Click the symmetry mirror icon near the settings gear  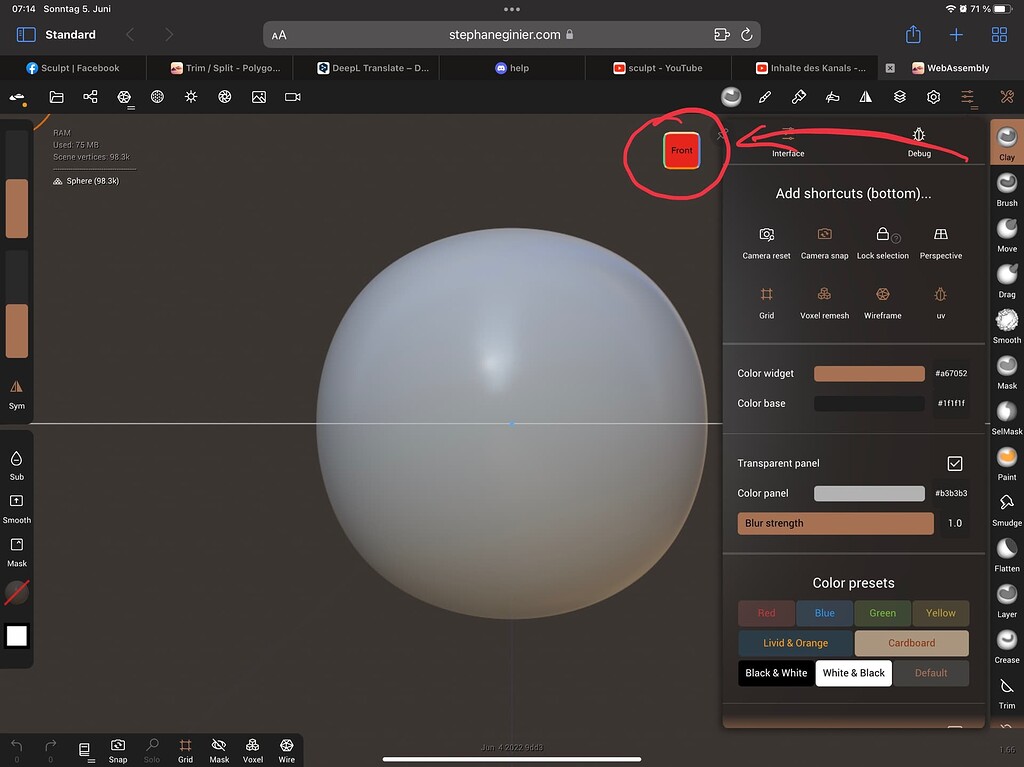click(865, 97)
